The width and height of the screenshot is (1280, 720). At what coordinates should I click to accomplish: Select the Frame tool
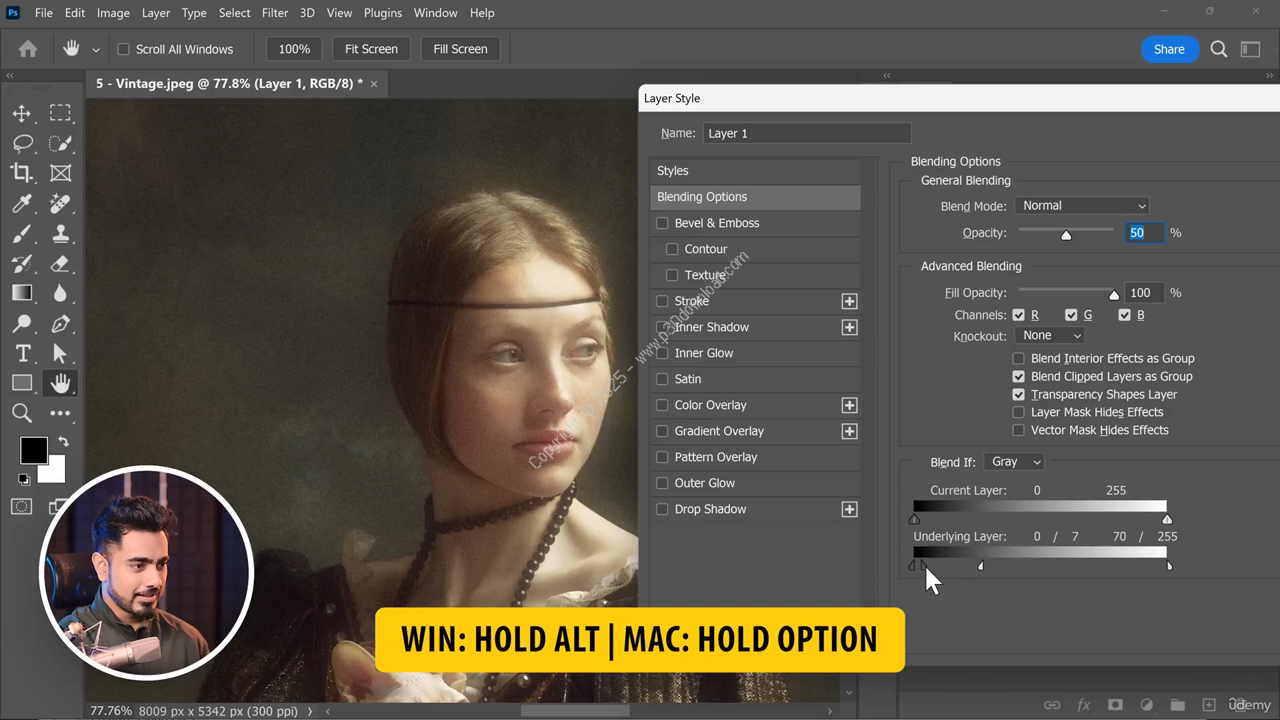tap(60, 173)
